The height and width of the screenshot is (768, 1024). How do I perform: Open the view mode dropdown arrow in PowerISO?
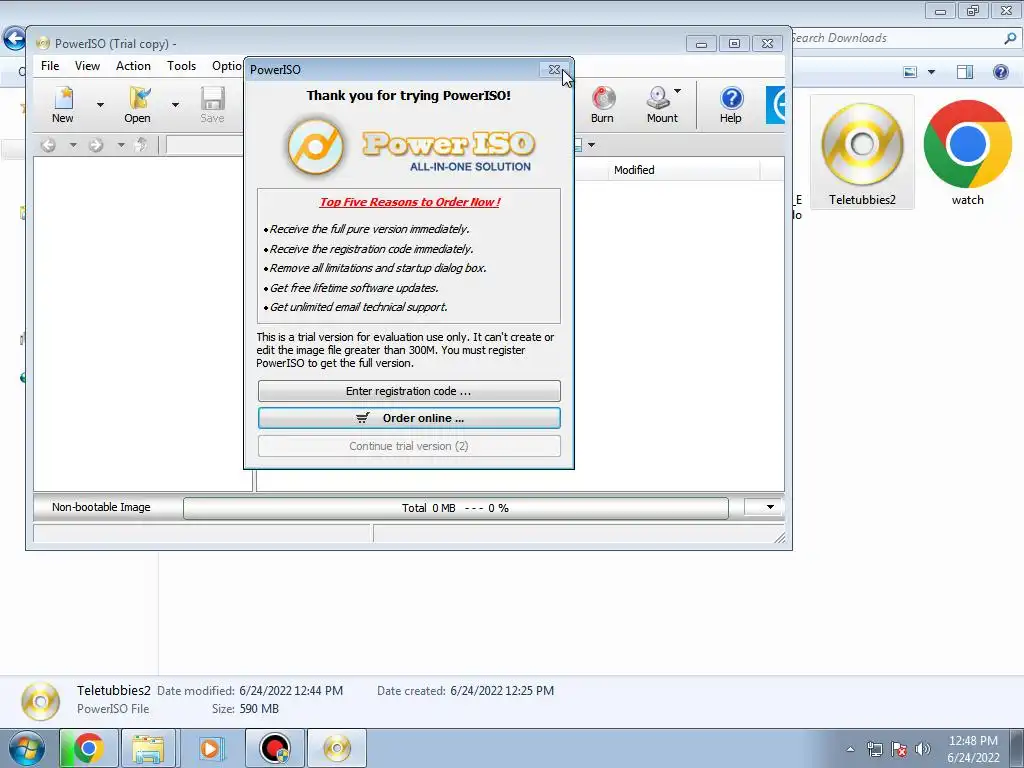point(591,145)
